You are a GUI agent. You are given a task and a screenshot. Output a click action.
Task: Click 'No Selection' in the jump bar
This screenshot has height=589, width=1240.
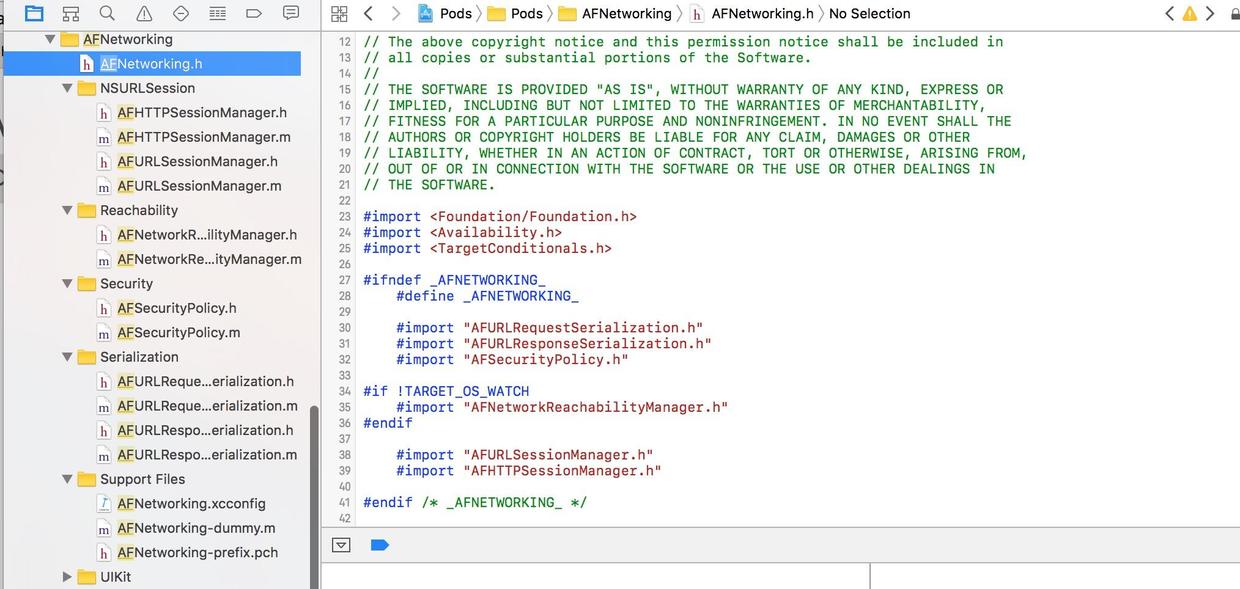point(869,13)
